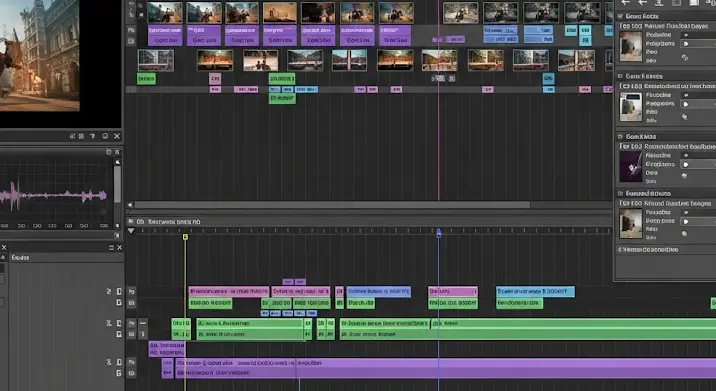The height and width of the screenshot is (391, 716).
Task: Close the preview panel with its X icon
Action: (117, 136)
